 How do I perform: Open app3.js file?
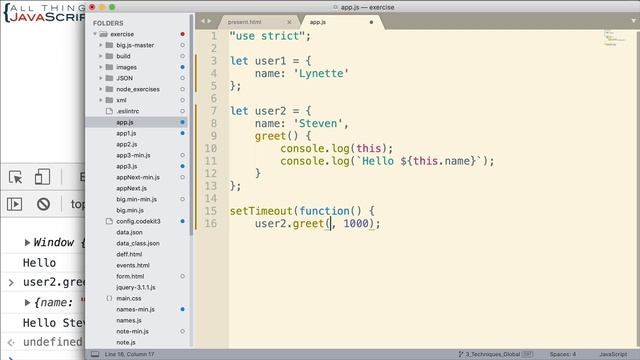pos(127,166)
